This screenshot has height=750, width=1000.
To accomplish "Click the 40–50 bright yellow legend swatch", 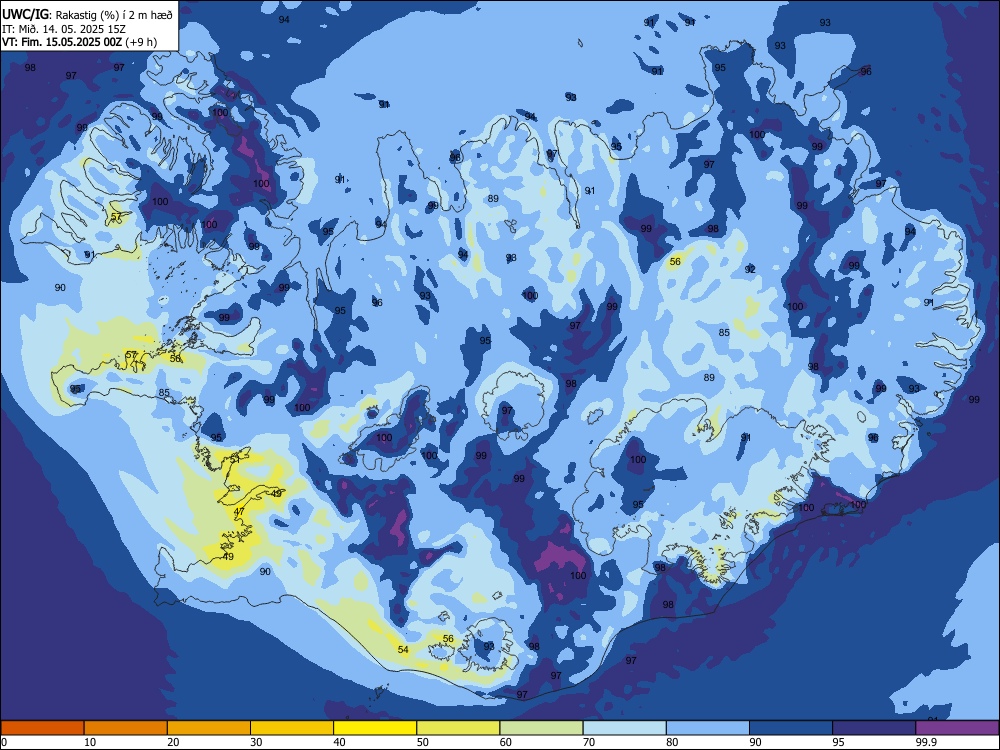I will tap(375, 728).
